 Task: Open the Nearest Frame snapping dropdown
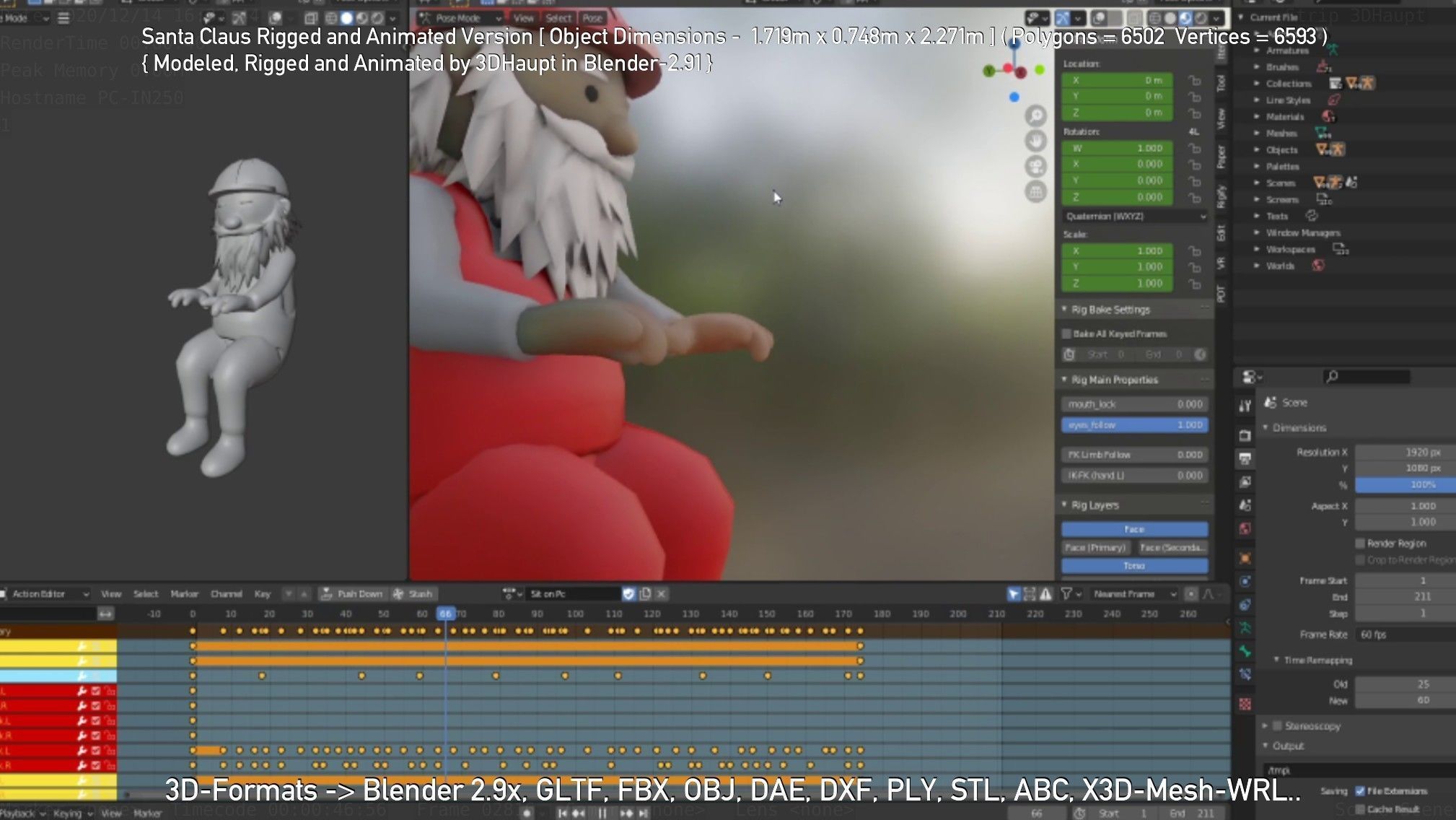pos(1133,594)
